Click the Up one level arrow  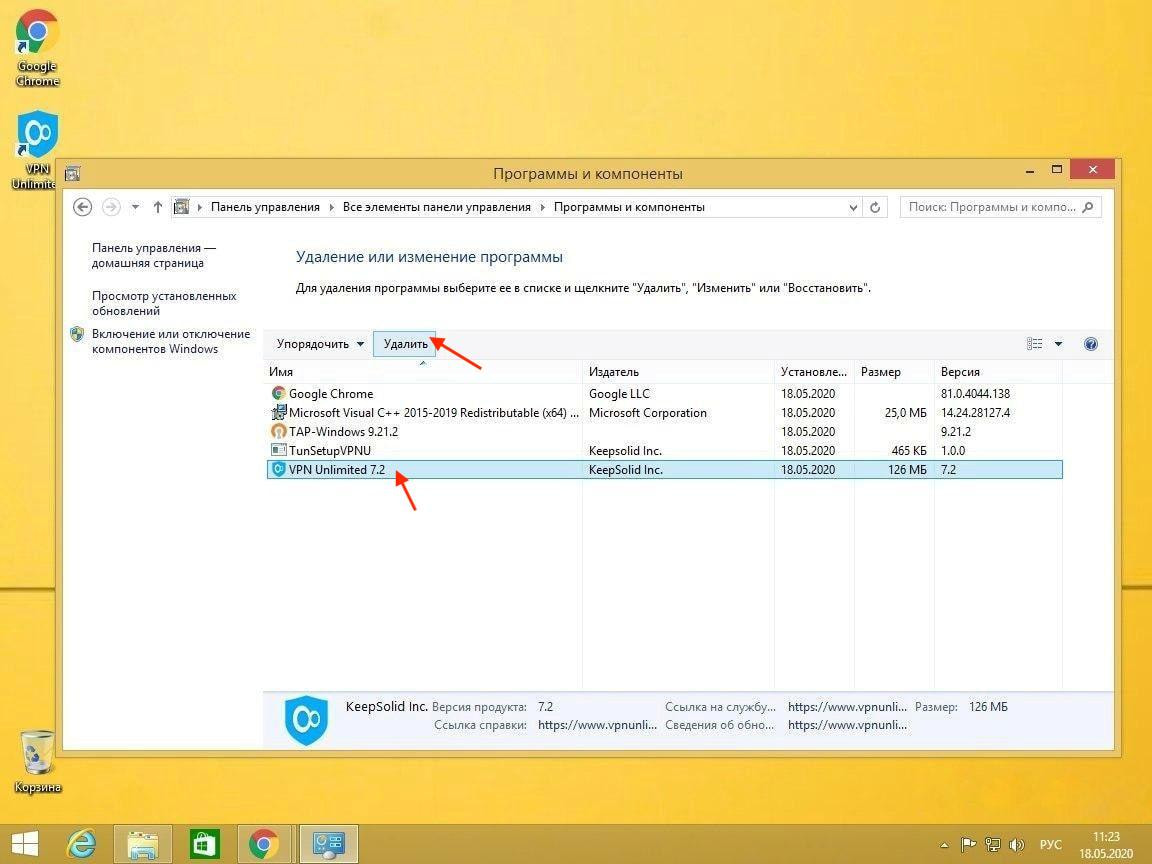pyautogui.click(x=157, y=207)
